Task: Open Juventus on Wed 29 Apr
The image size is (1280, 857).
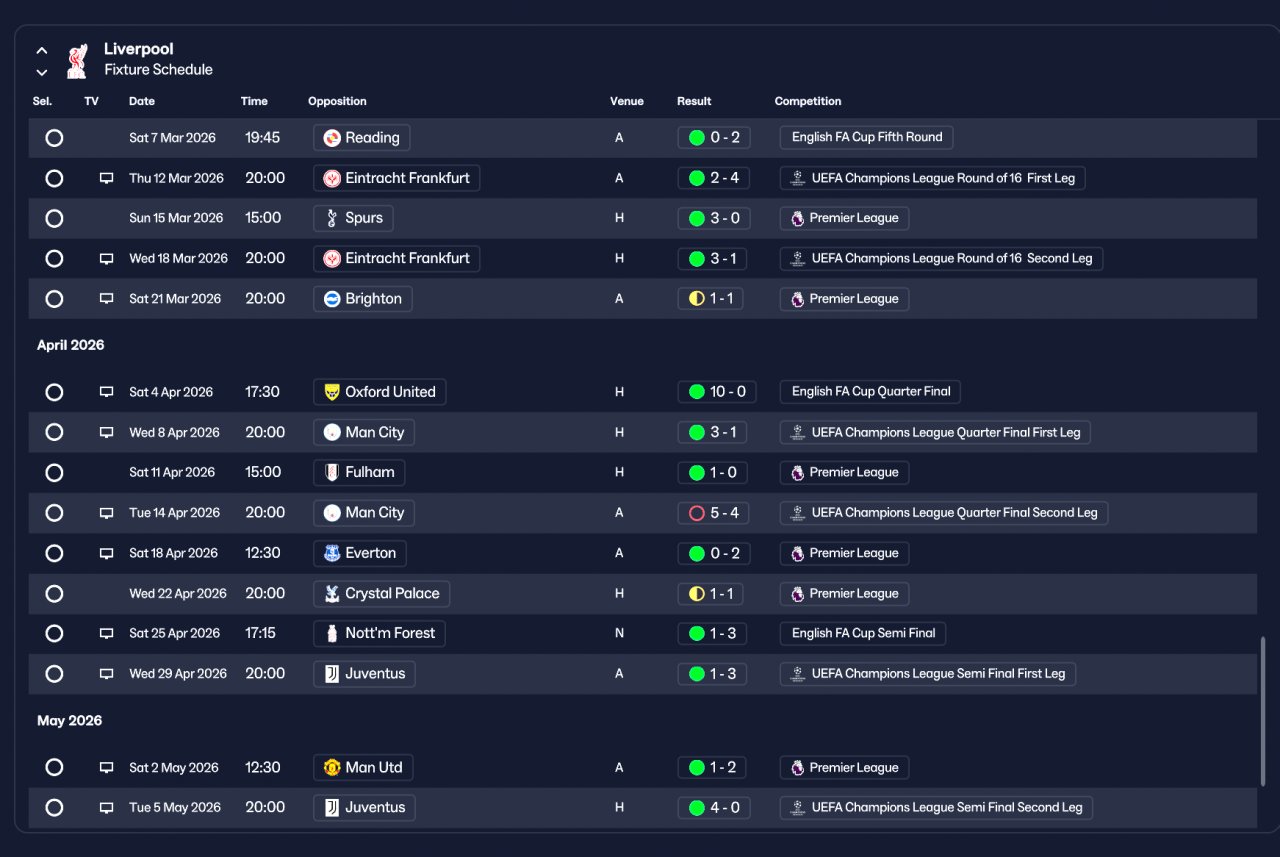Action: click(x=364, y=674)
